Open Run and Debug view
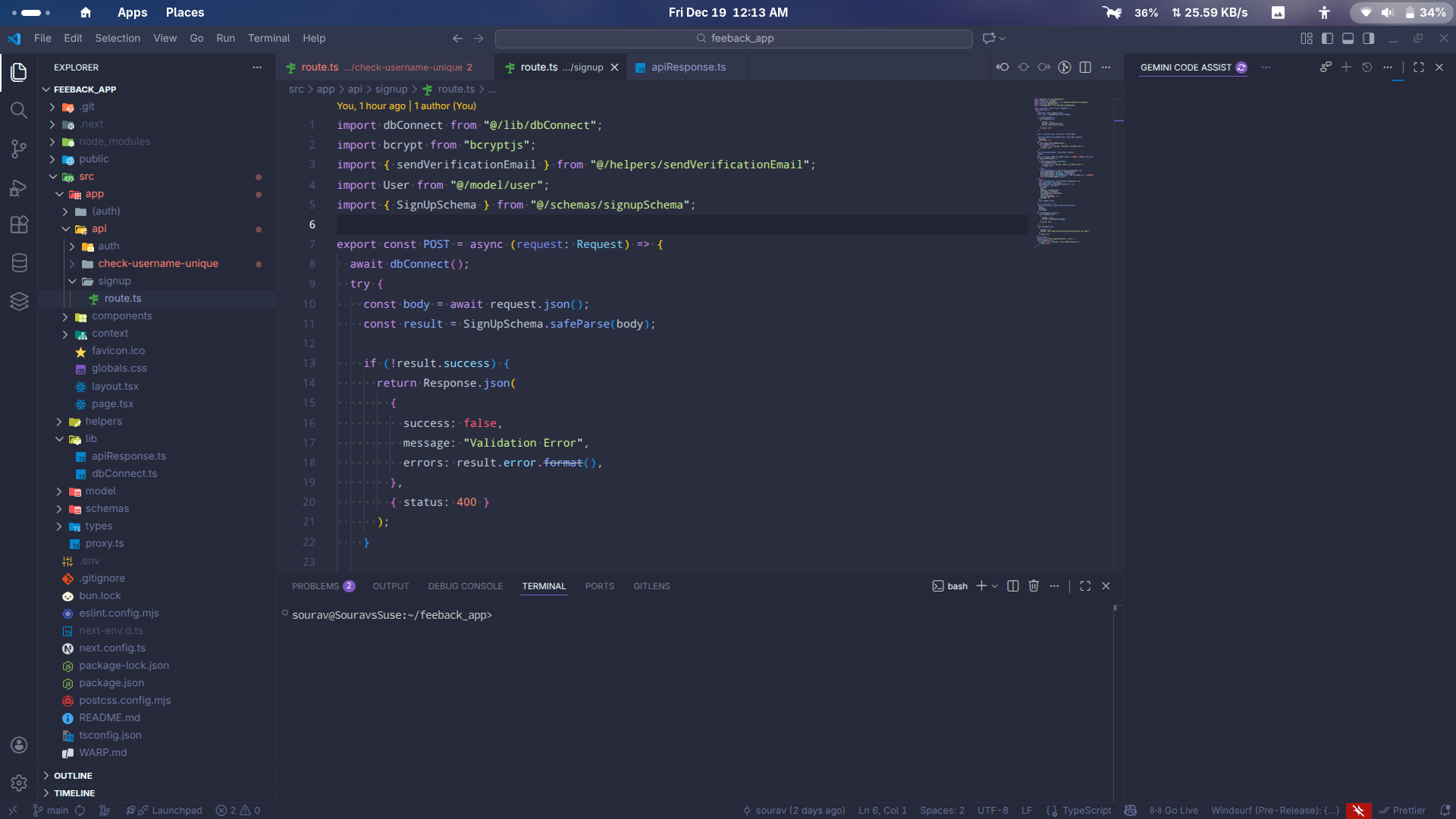The width and height of the screenshot is (1456, 819). (19, 188)
